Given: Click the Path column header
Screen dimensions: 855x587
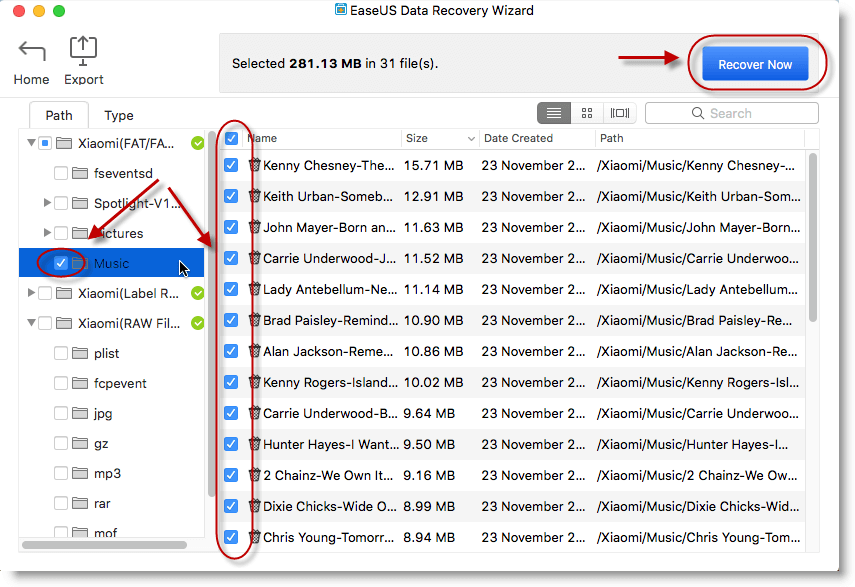Looking at the screenshot, I should pyautogui.click(x=700, y=138).
